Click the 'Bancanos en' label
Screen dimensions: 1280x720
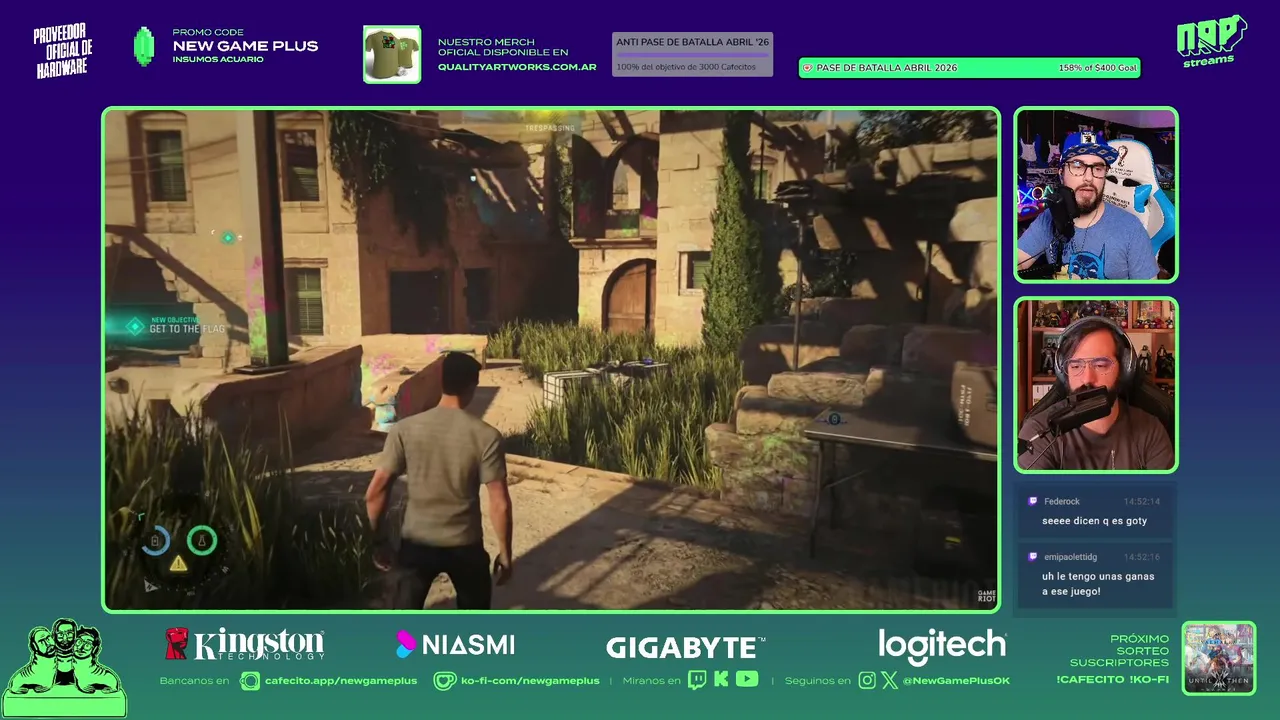tap(197, 681)
